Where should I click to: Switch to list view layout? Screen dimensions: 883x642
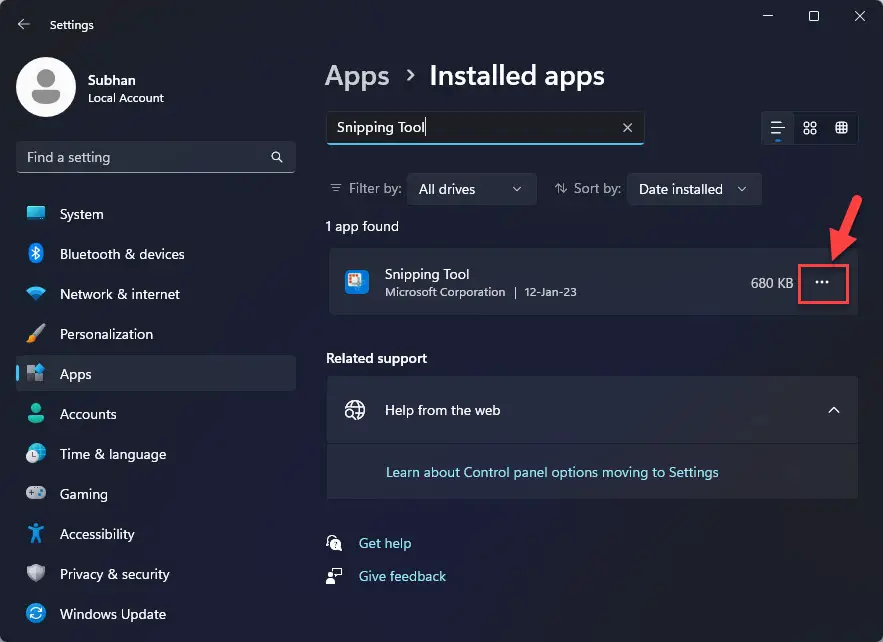[x=778, y=128]
